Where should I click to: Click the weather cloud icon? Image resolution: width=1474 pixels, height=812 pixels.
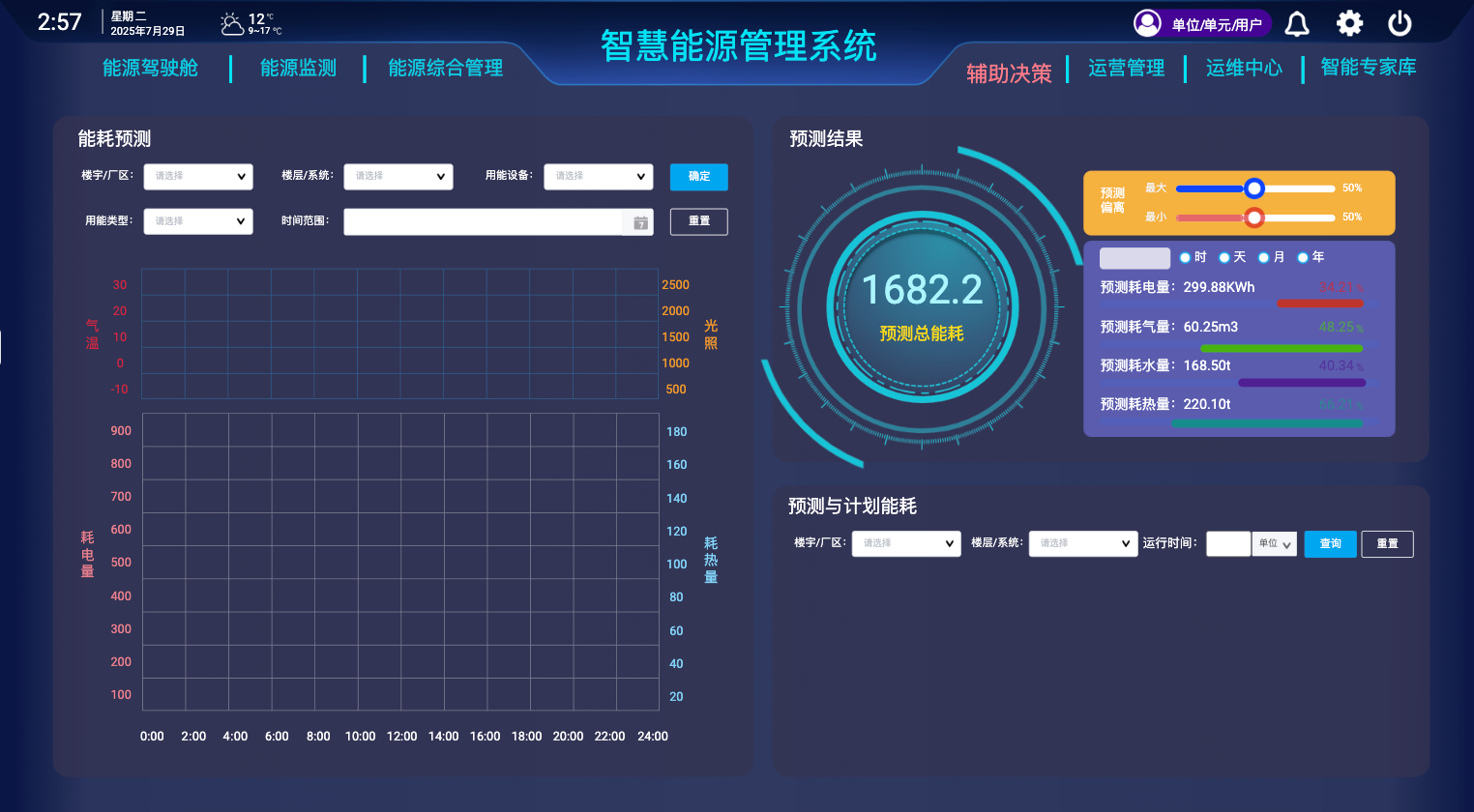(x=231, y=24)
